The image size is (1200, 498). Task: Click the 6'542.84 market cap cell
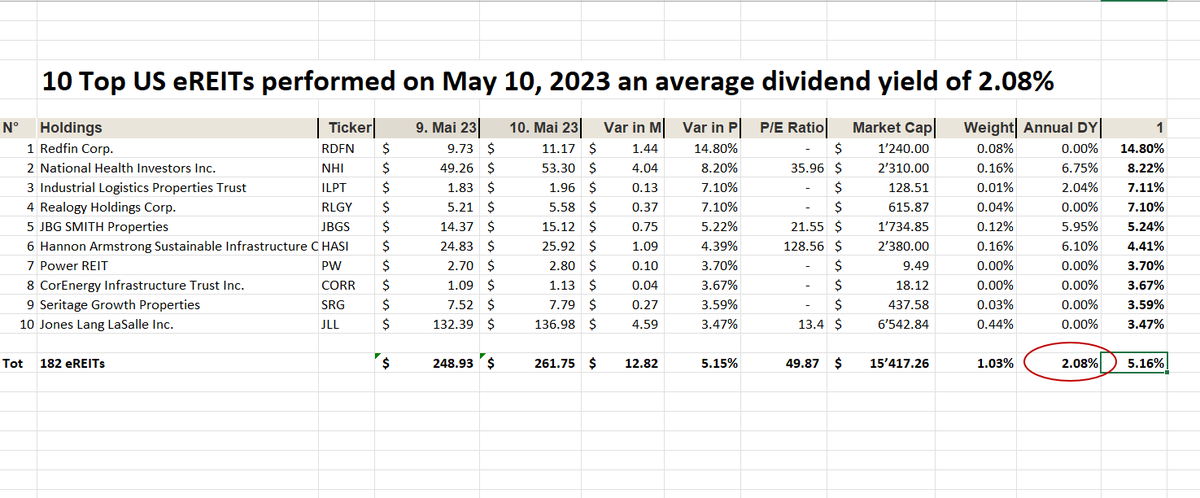[x=881, y=324]
